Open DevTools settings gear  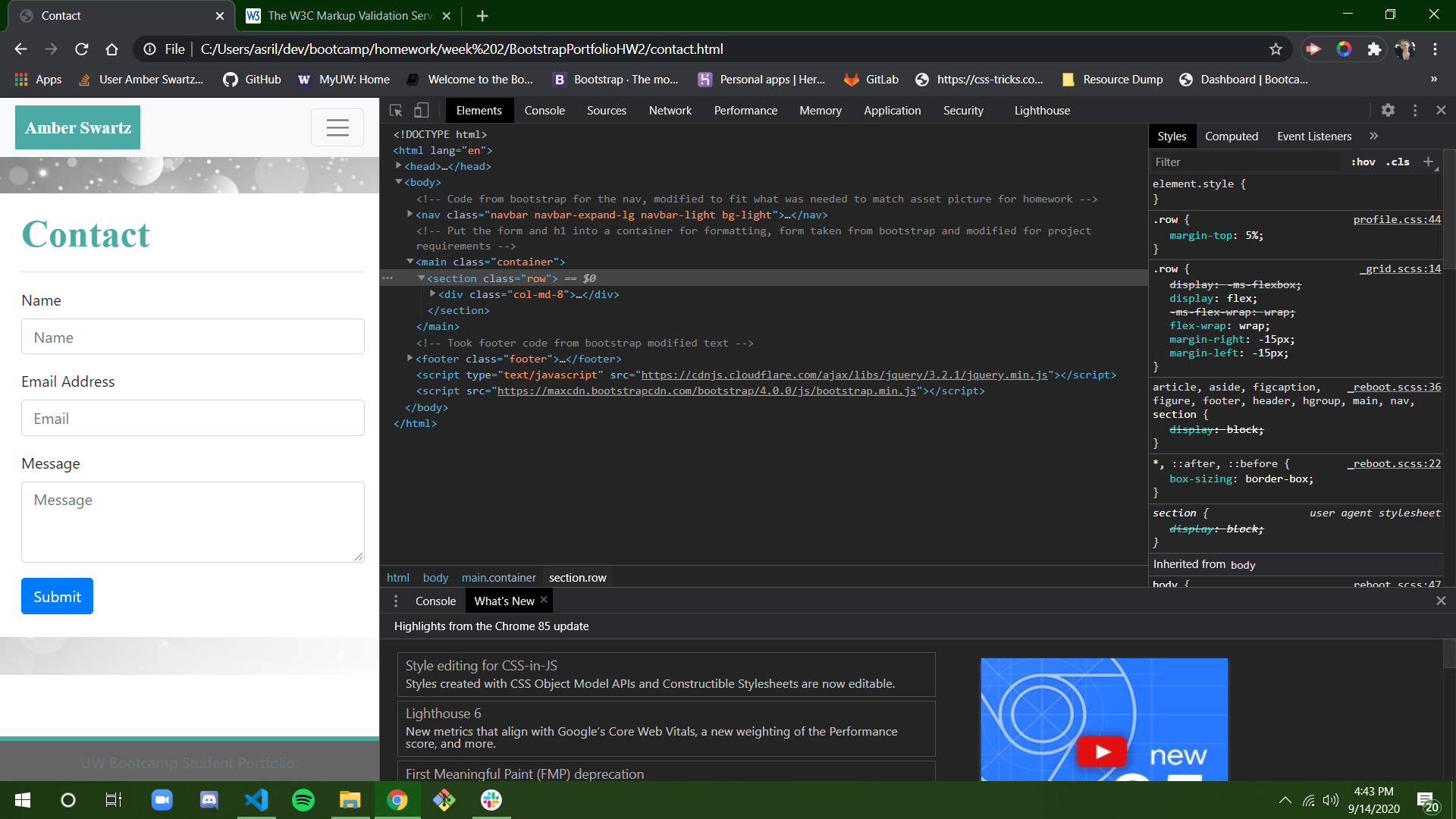point(1388,110)
